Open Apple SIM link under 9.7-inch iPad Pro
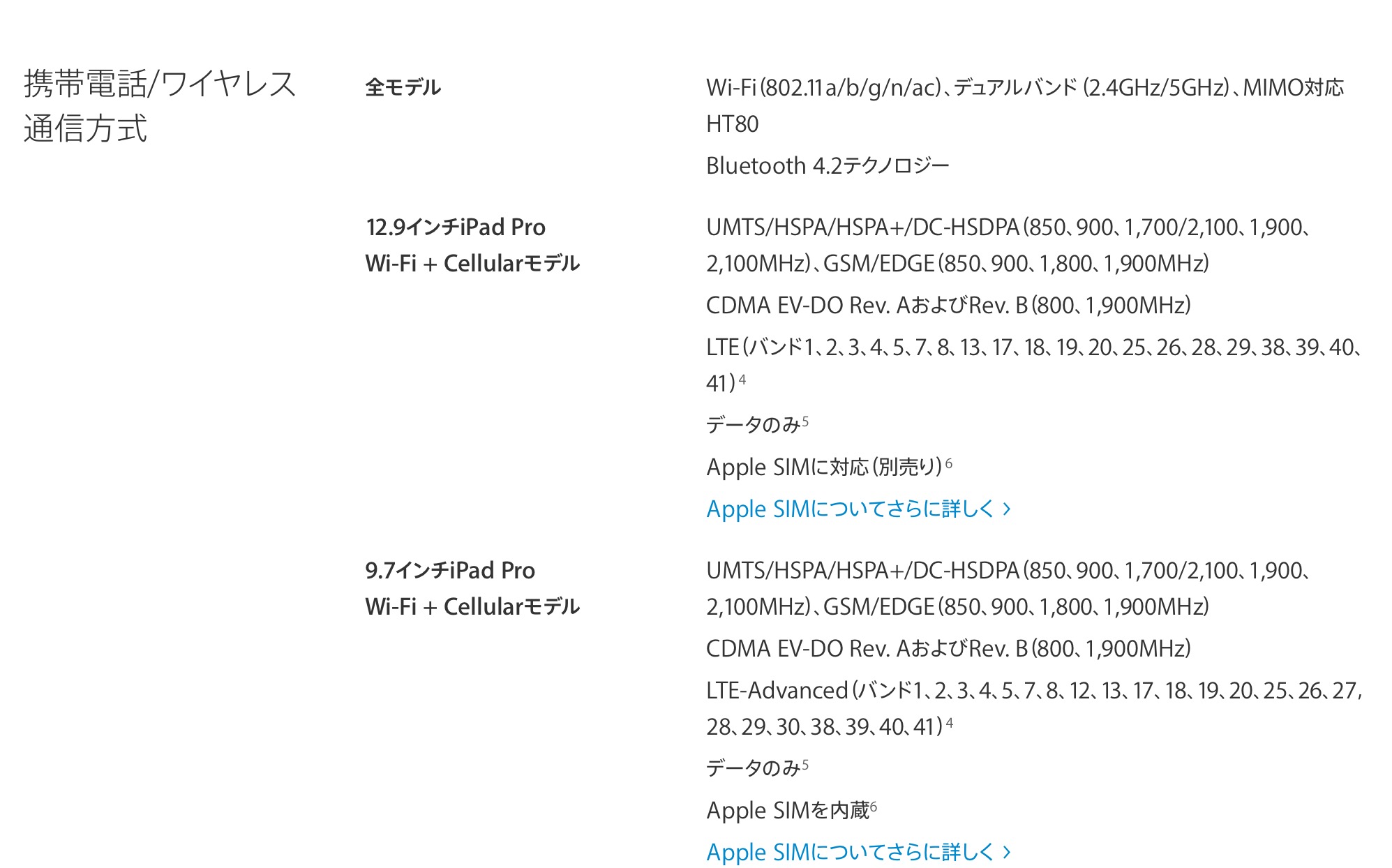Image resolution: width=1392 pixels, height=868 pixels. [x=850, y=852]
